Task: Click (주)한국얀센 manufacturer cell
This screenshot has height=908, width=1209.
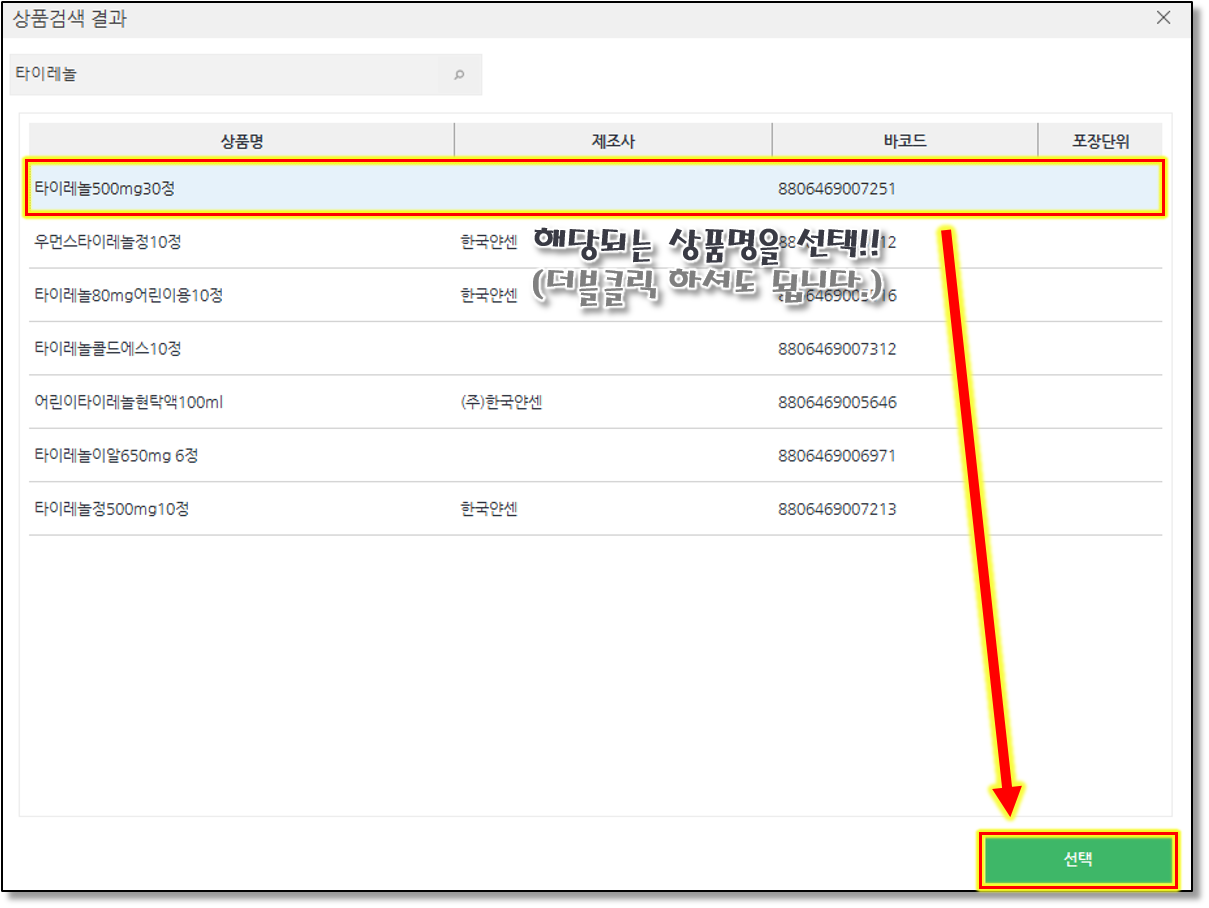Action: (501, 402)
